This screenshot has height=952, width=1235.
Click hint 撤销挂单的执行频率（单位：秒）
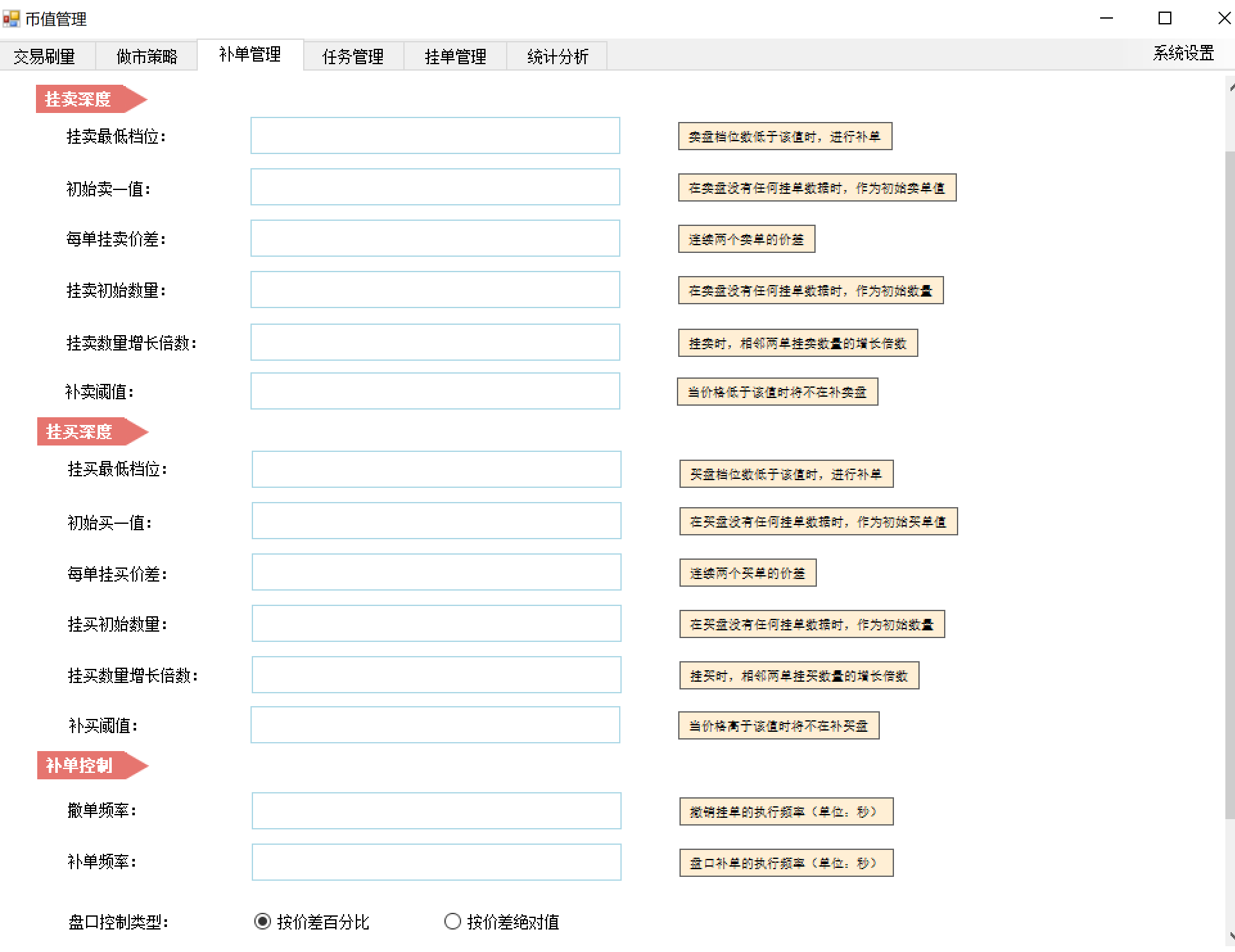coord(787,811)
